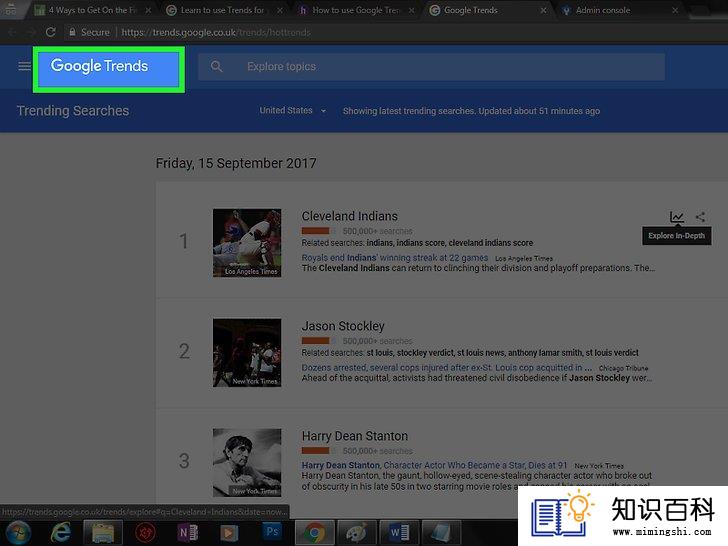Reload the page with the refresh icon
Screen dimensions: 728x546
pos(51,32)
